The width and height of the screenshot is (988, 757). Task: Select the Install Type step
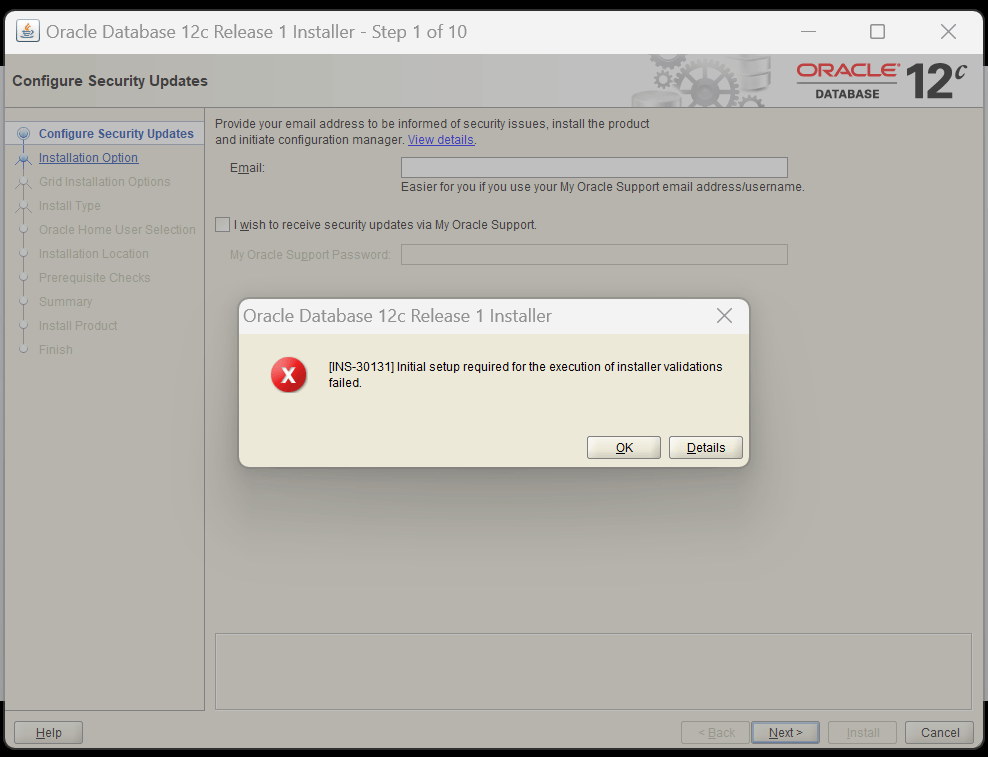pyautogui.click(x=69, y=205)
